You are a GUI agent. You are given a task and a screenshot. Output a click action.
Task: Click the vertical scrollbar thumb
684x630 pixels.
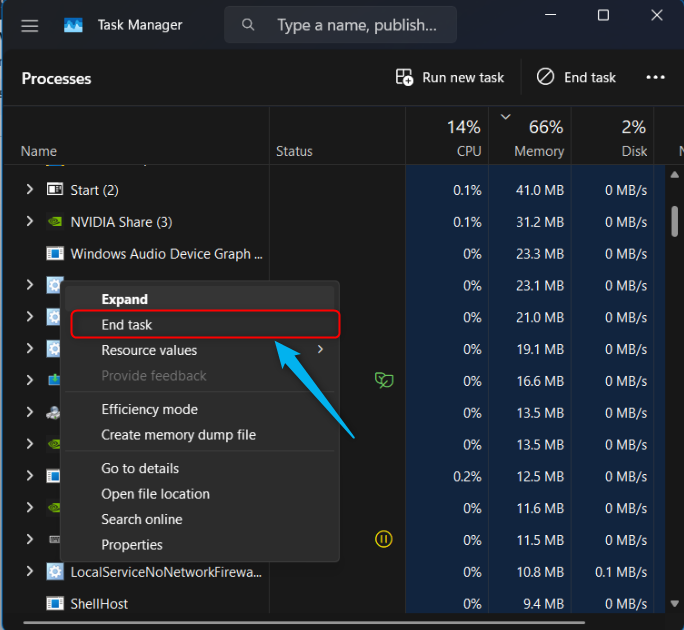pyautogui.click(x=674, y=221)
